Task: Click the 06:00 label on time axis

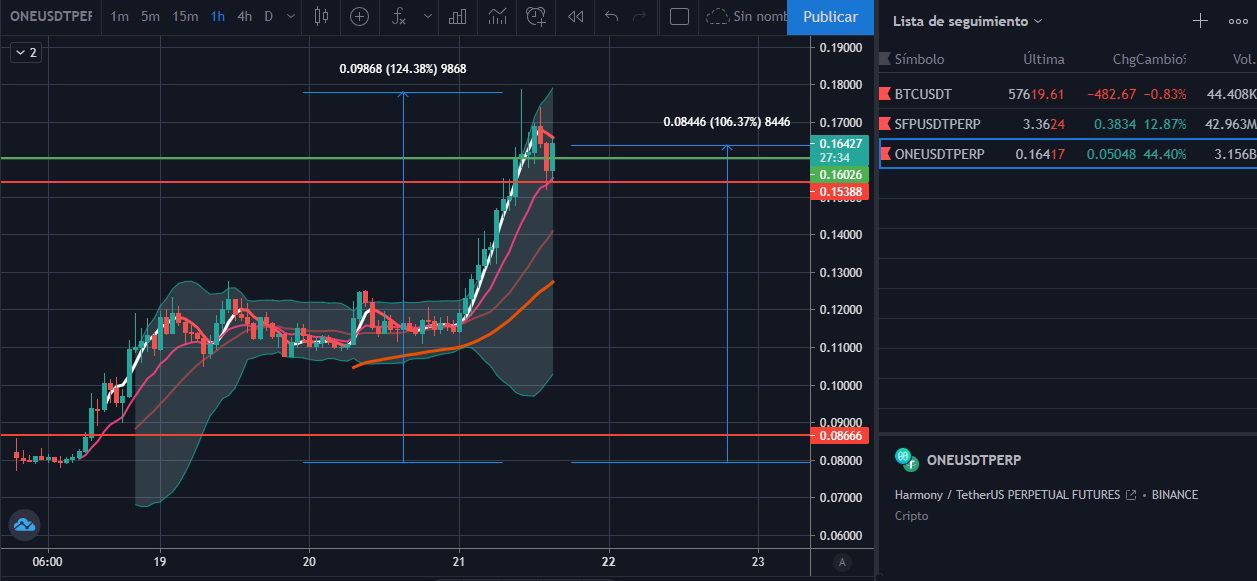Action: (x=48, y=562)
